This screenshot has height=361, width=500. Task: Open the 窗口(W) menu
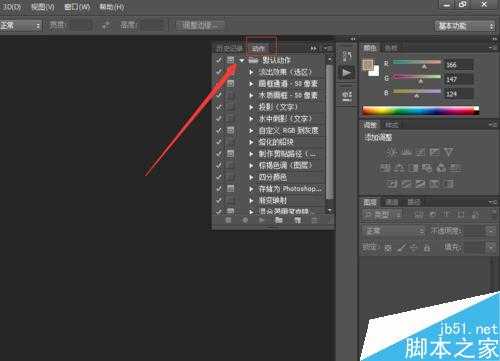77,7
